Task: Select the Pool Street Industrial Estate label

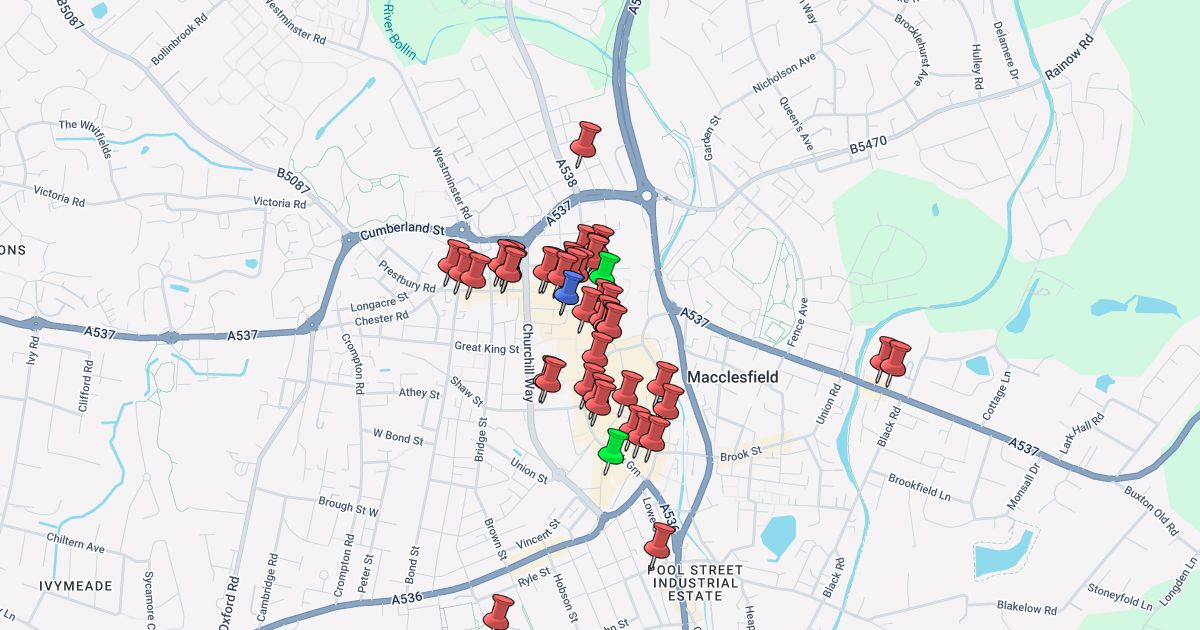Action: point(694,582)
